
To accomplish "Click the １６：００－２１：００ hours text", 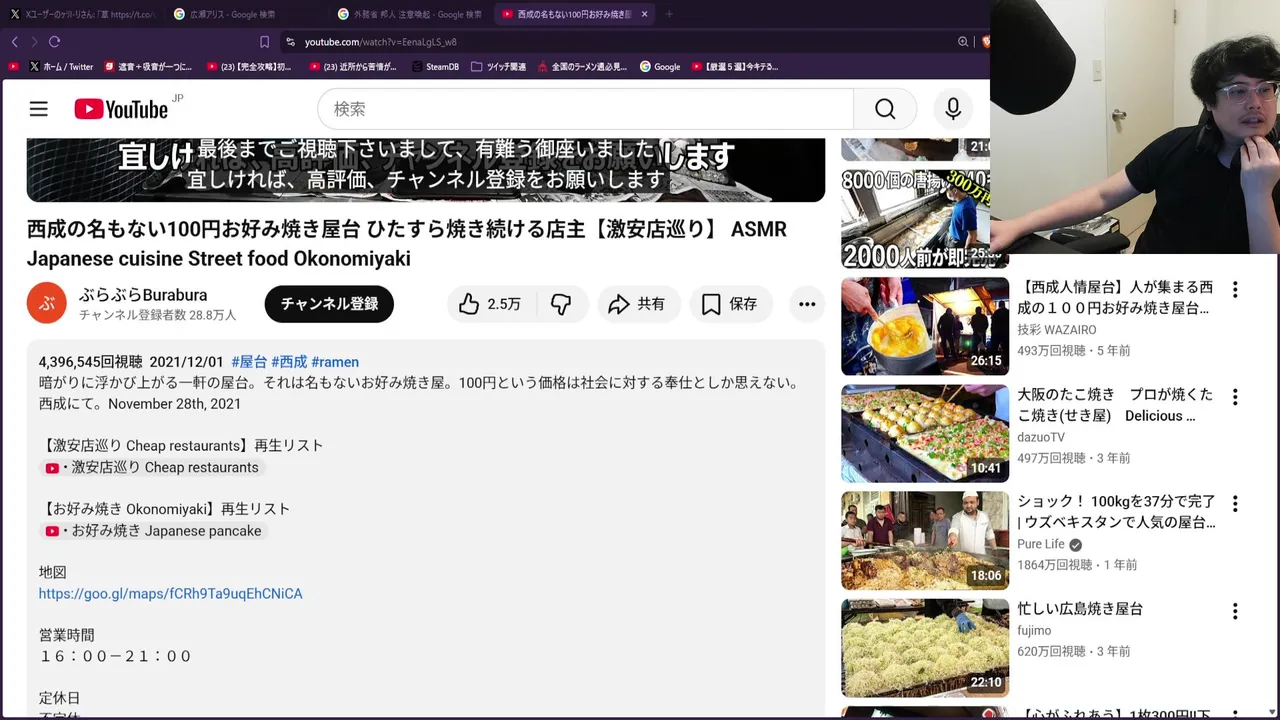I will point(115,657).
